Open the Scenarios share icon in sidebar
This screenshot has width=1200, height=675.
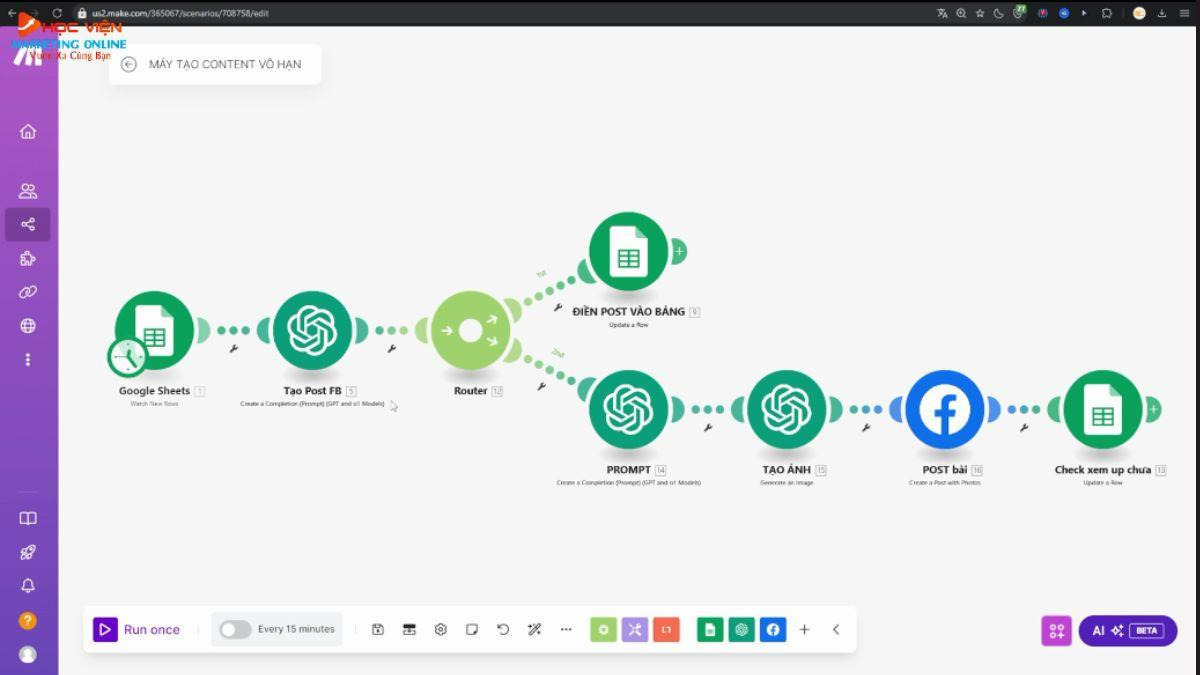(x=28, y=224)
